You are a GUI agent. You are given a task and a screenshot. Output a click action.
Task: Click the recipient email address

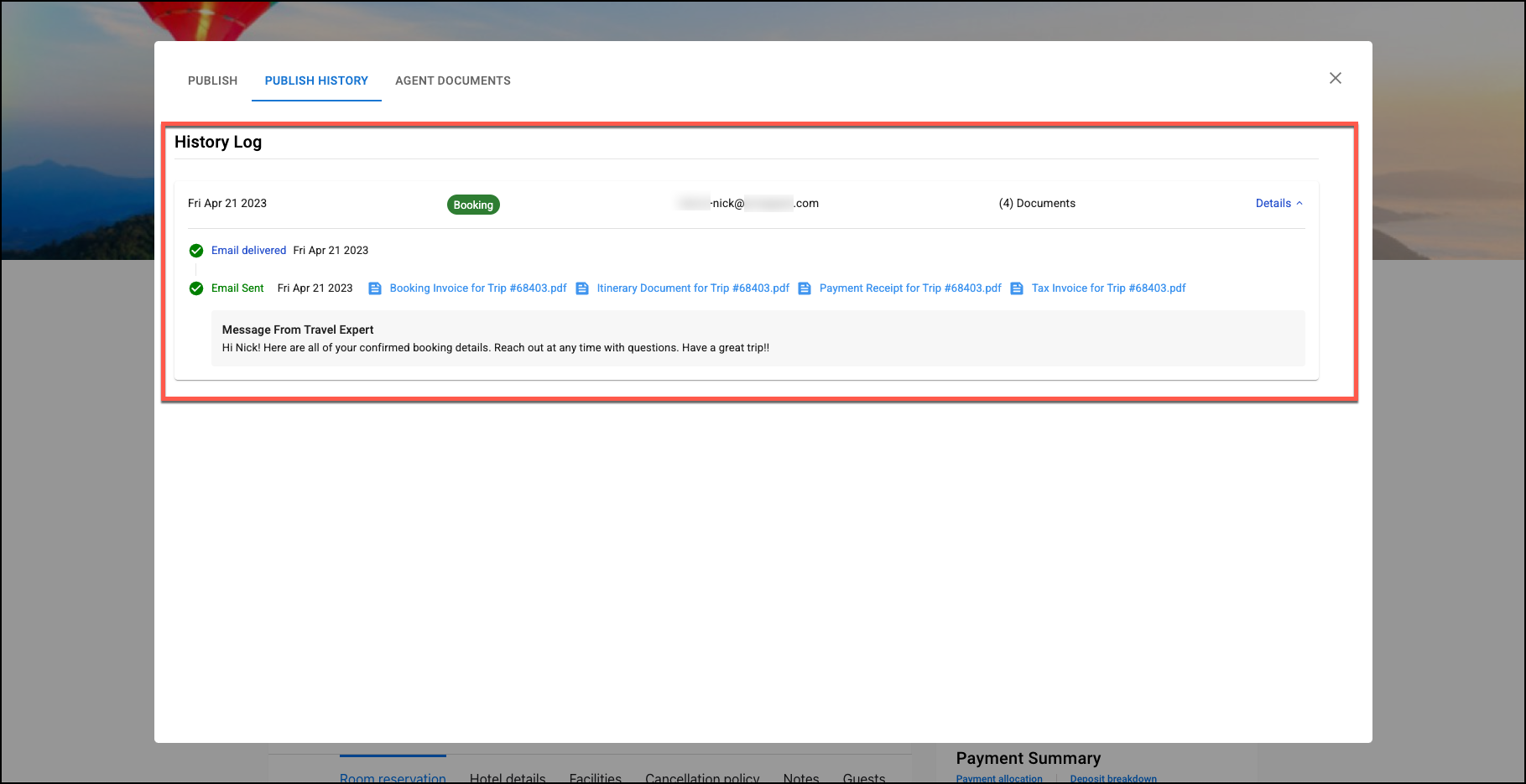click(x=748, y=203)
